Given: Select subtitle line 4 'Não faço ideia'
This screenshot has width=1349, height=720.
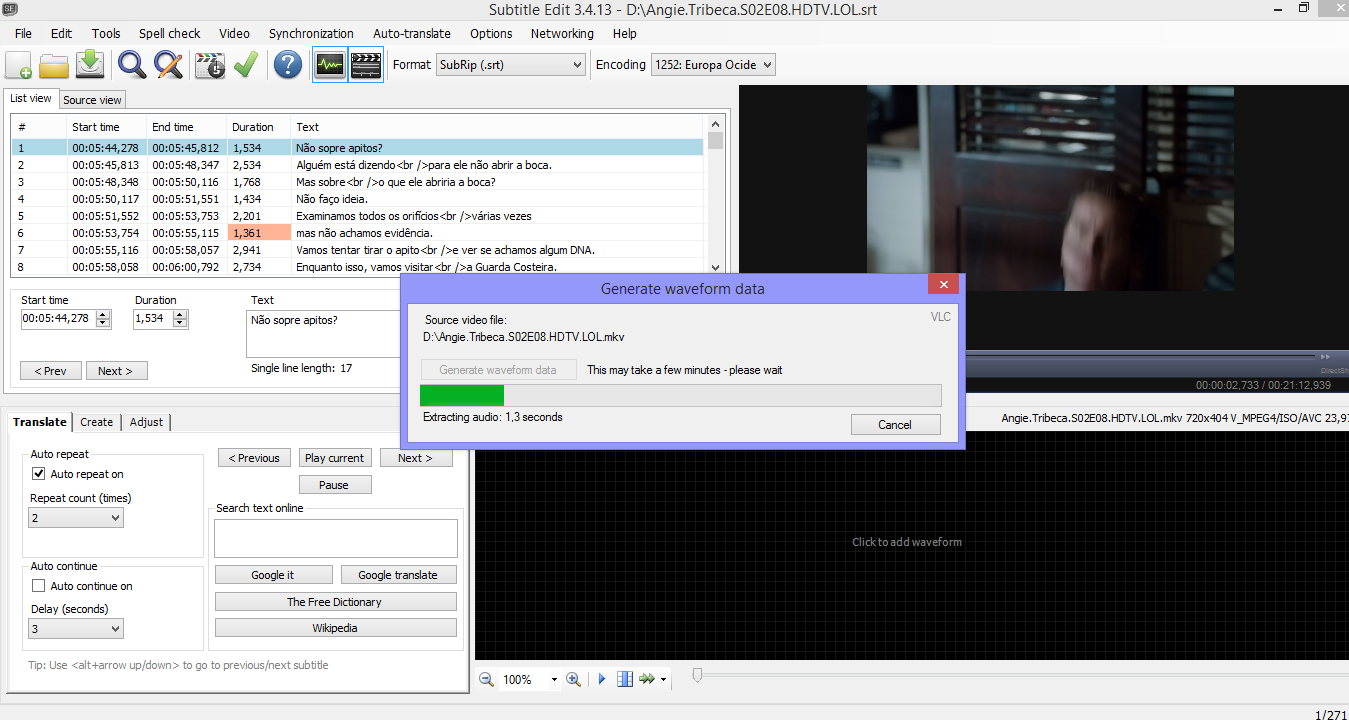Looking at the screenshot, I should click(x=340, y=199).
